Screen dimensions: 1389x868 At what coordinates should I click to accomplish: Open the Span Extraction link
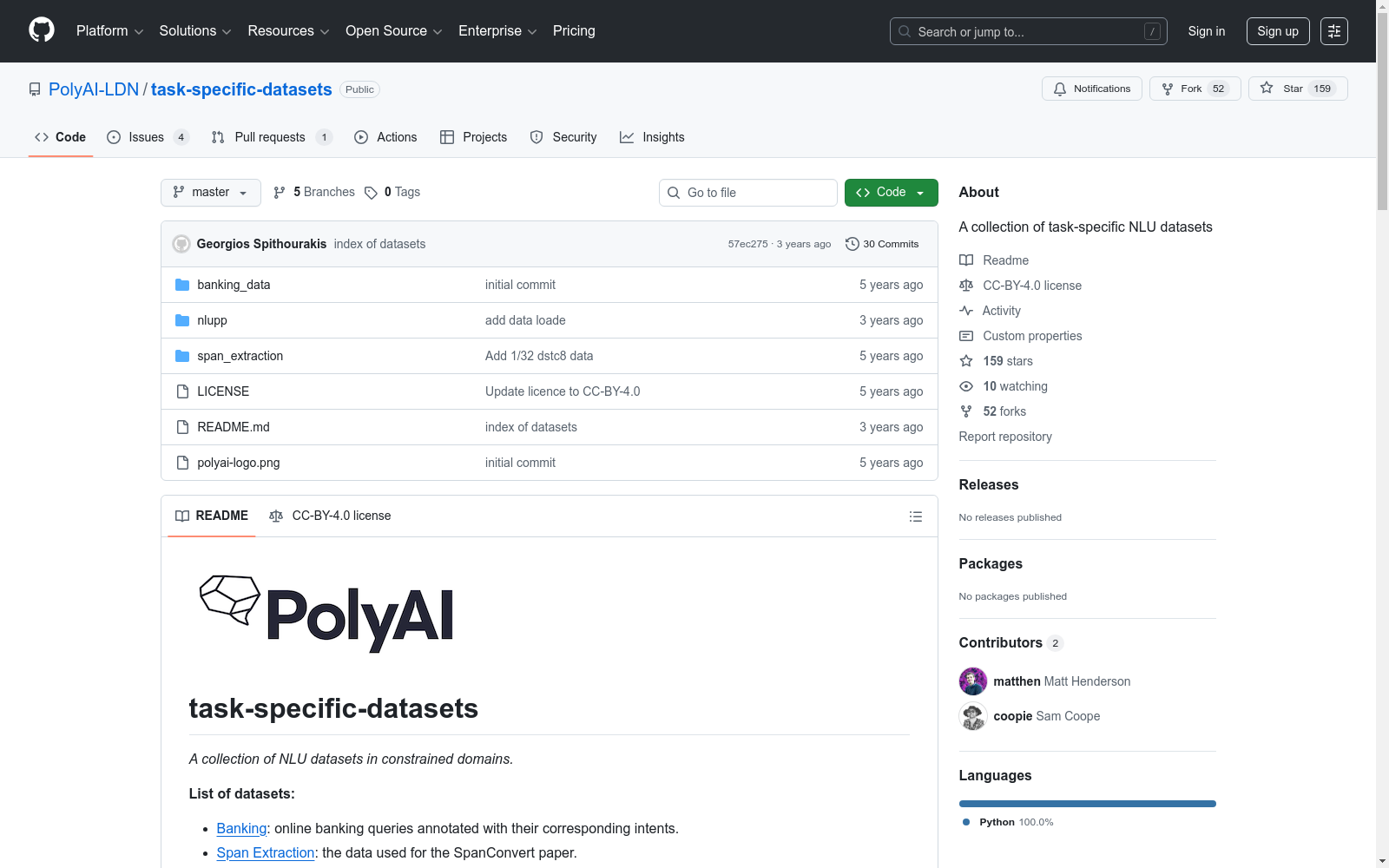click(x=266, y=853)
